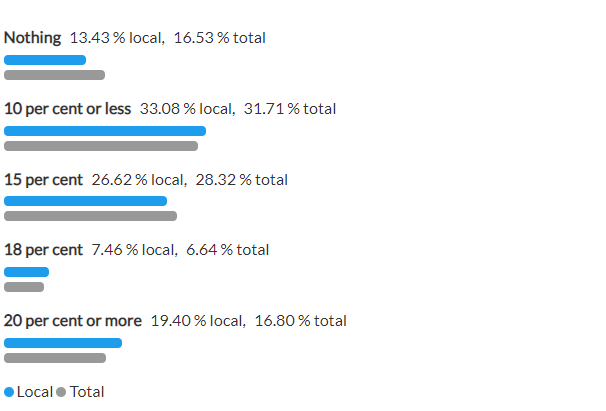Click the gray Total legend dot
The image size is (606, 411).
pos(61,392)
